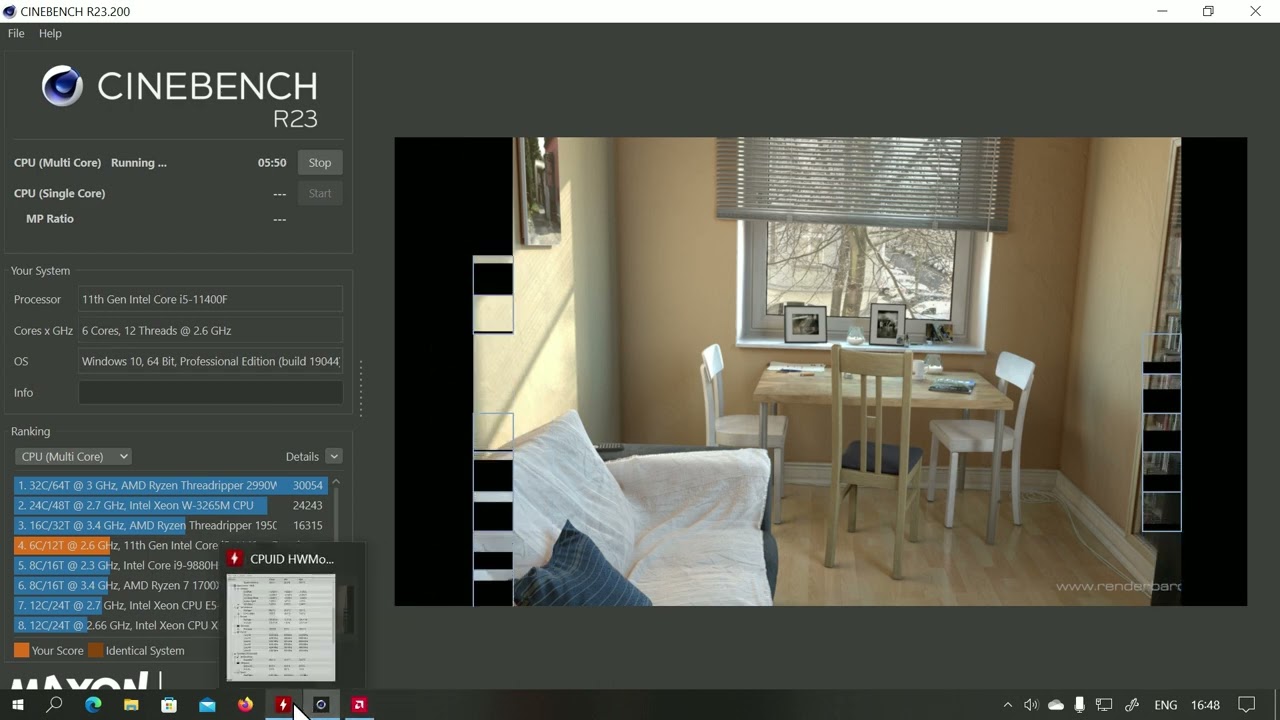Image resolution: width=1280 pixels, height=720 pixels.
Task: Open the CPU (Multi Core) ranking dropdown
Action: click(x=73, y=456)
